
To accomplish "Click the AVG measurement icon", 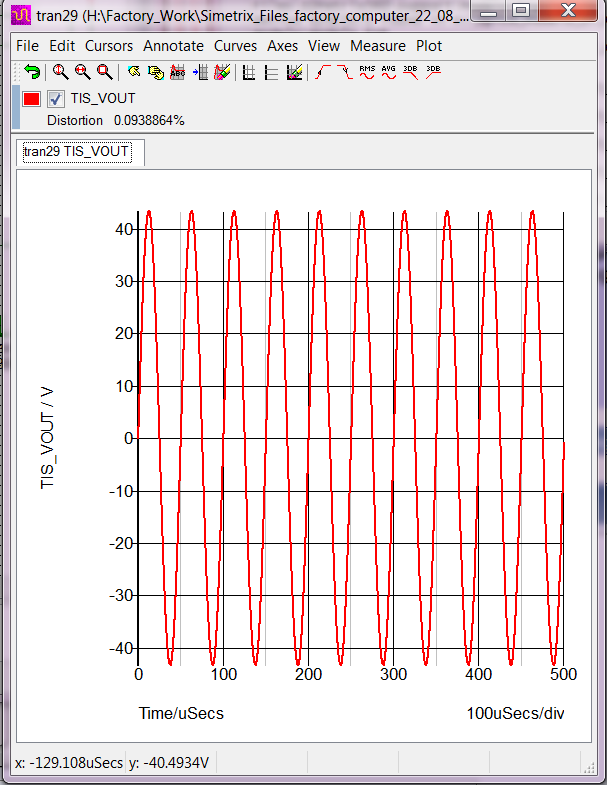I will pos(389,72).
